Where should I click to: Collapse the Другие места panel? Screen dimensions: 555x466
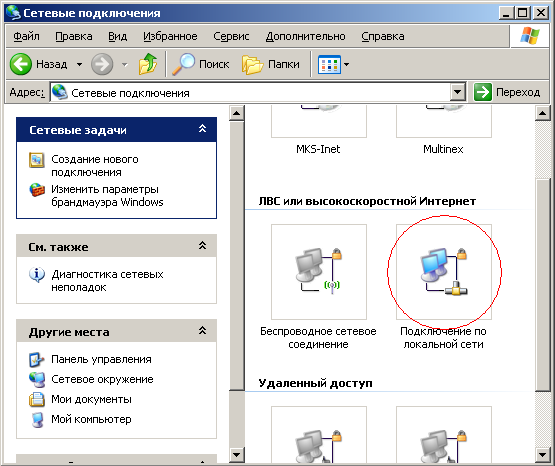[x=202, y=331]
